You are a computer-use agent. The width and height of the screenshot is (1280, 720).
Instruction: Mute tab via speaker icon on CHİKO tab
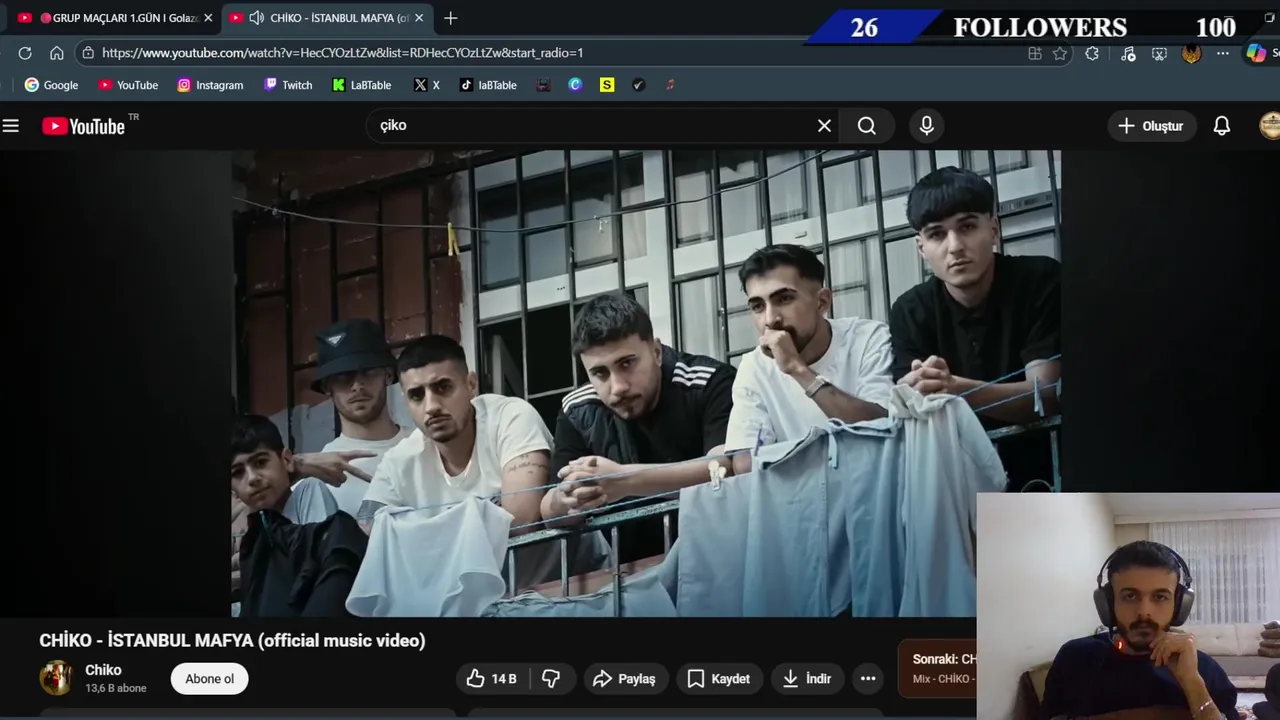tap(257, 18)
